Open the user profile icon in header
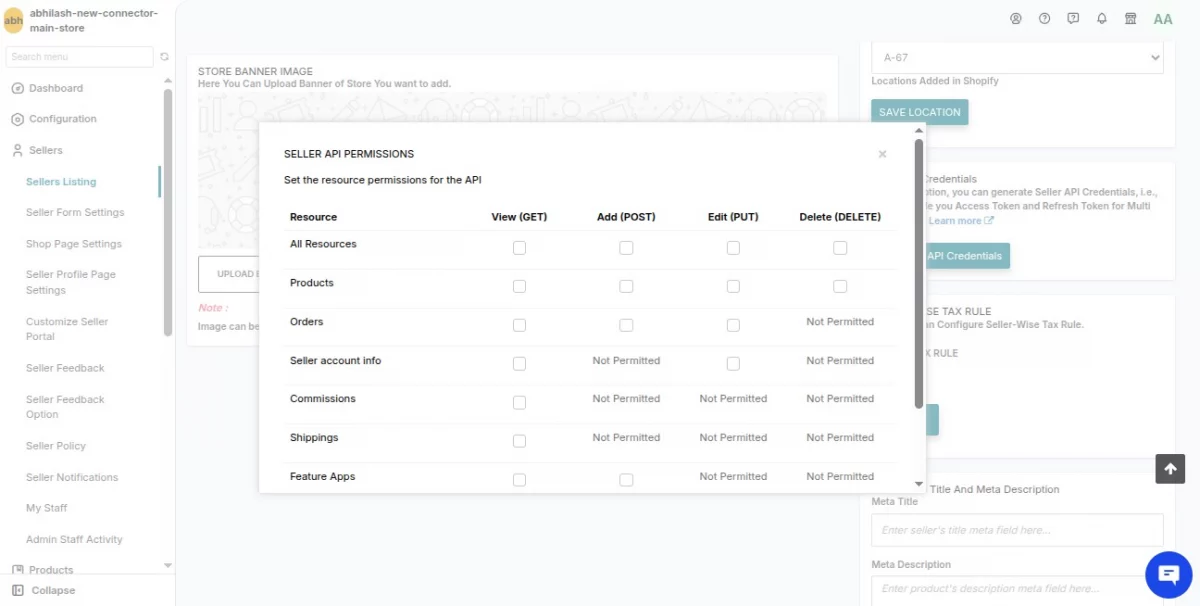This screenshot has width=1200, height=606. pyautogui.click(x=1016, y=19)
